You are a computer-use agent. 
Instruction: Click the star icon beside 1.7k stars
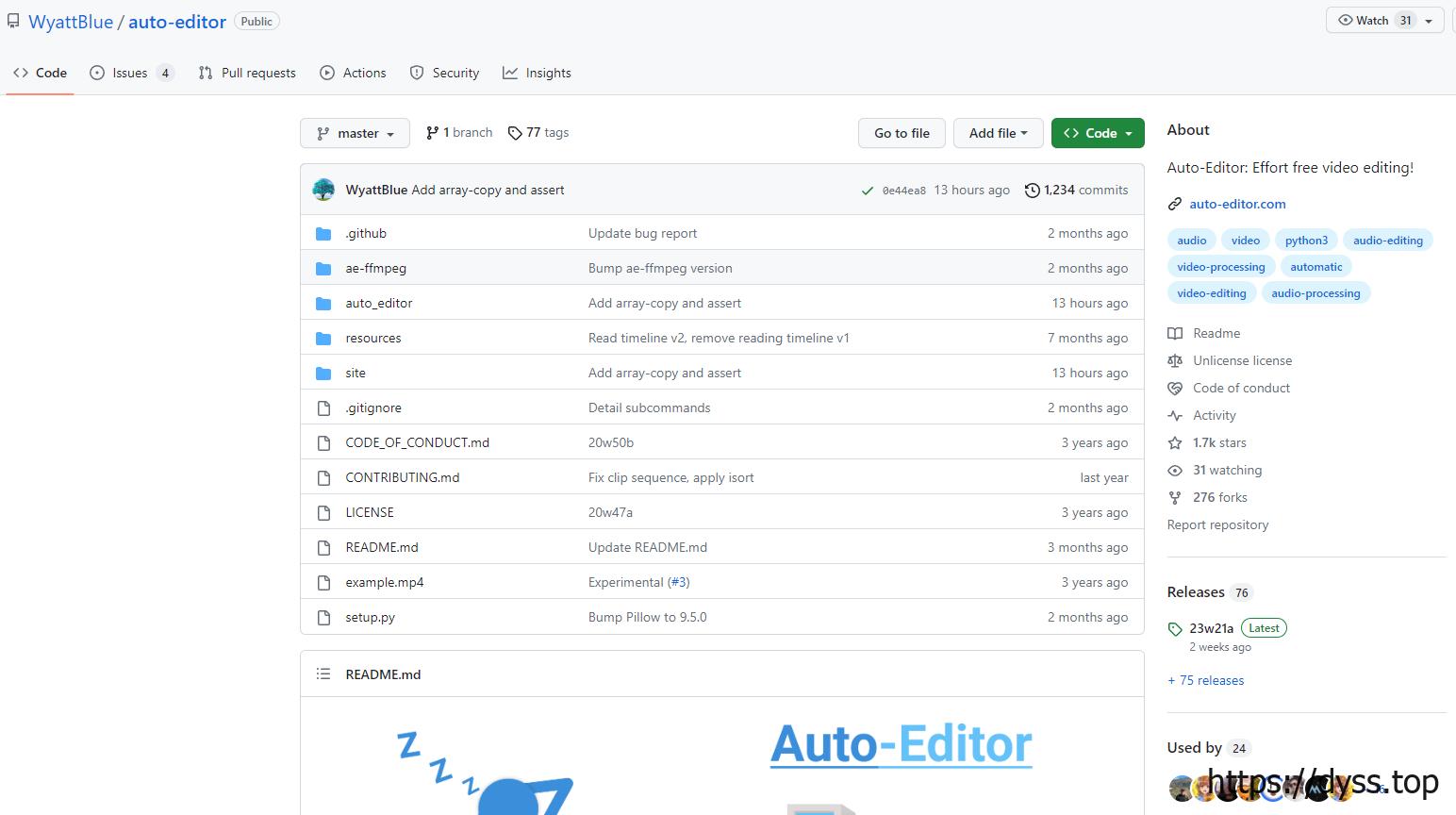[x=1175, y=442]
